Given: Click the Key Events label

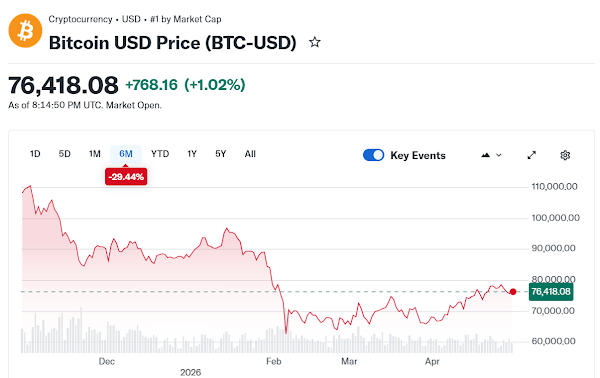Looking at the screenshot, I should [418, 155].
